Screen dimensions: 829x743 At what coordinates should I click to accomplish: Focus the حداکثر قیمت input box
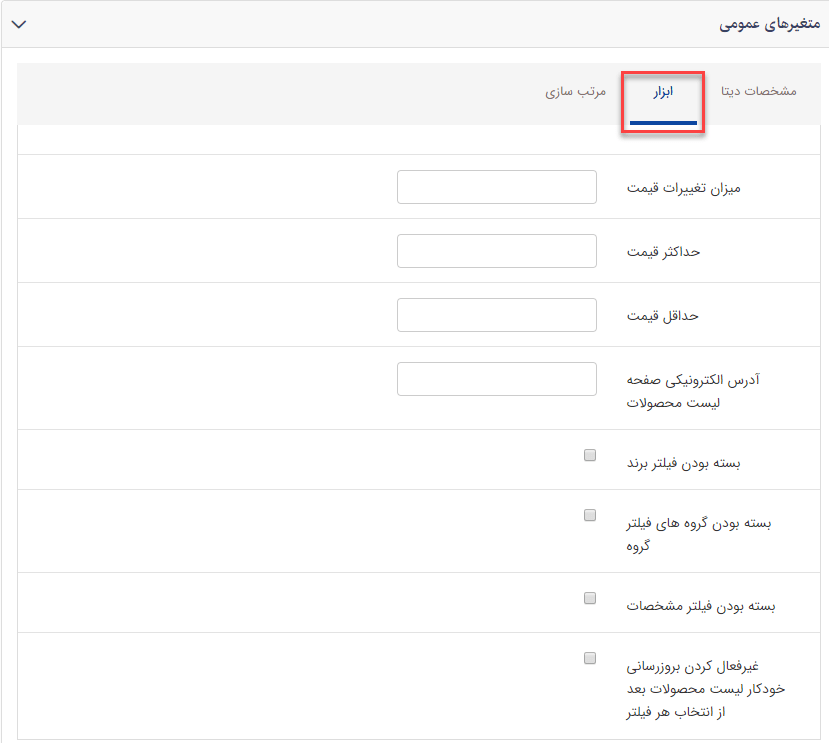pyautogui.click(x=496, y=250)
